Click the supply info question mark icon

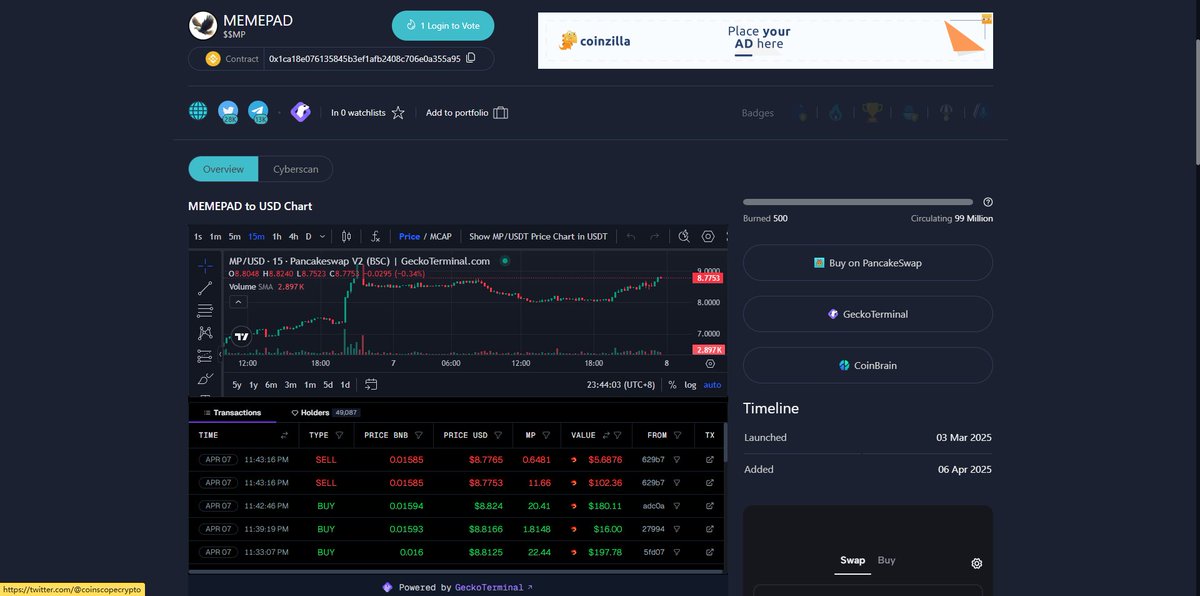pyautogui.click(x=988, y=202)
